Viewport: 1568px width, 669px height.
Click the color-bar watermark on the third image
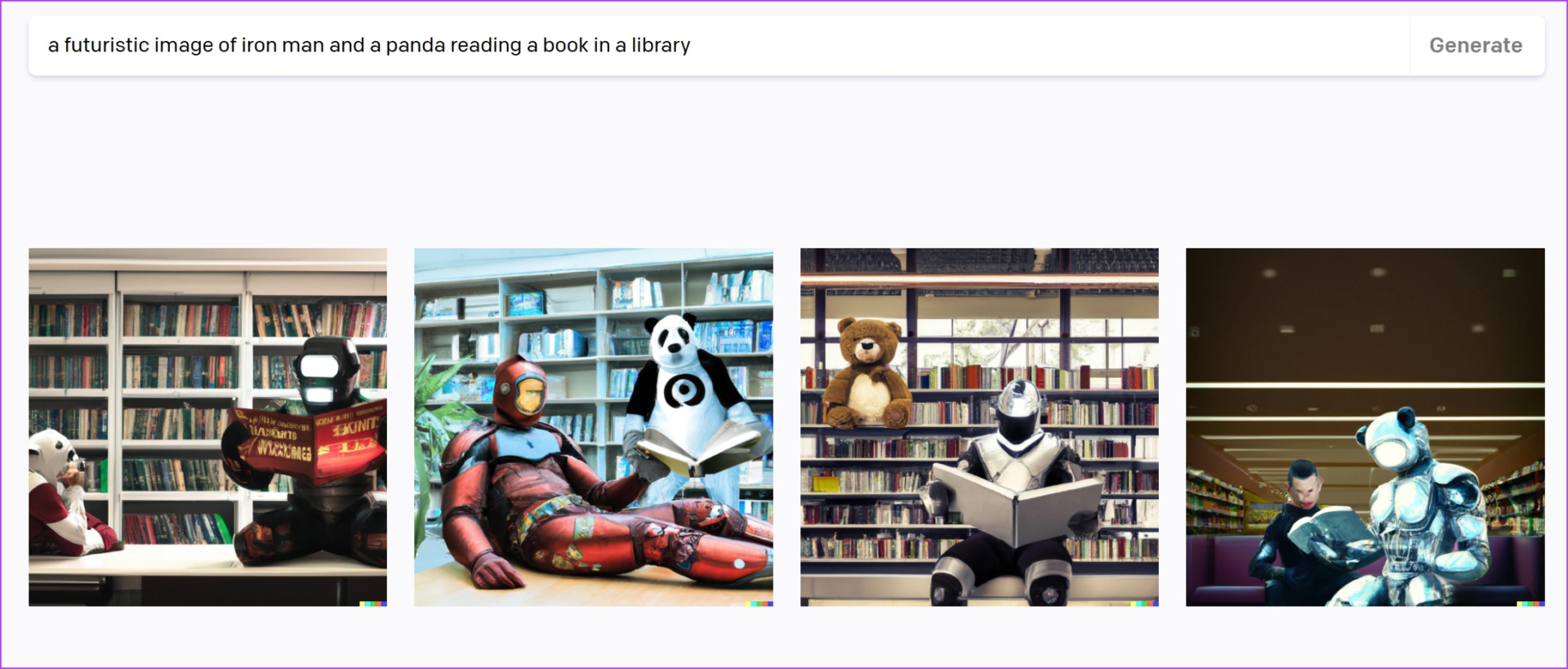(x=1145, y=604)
